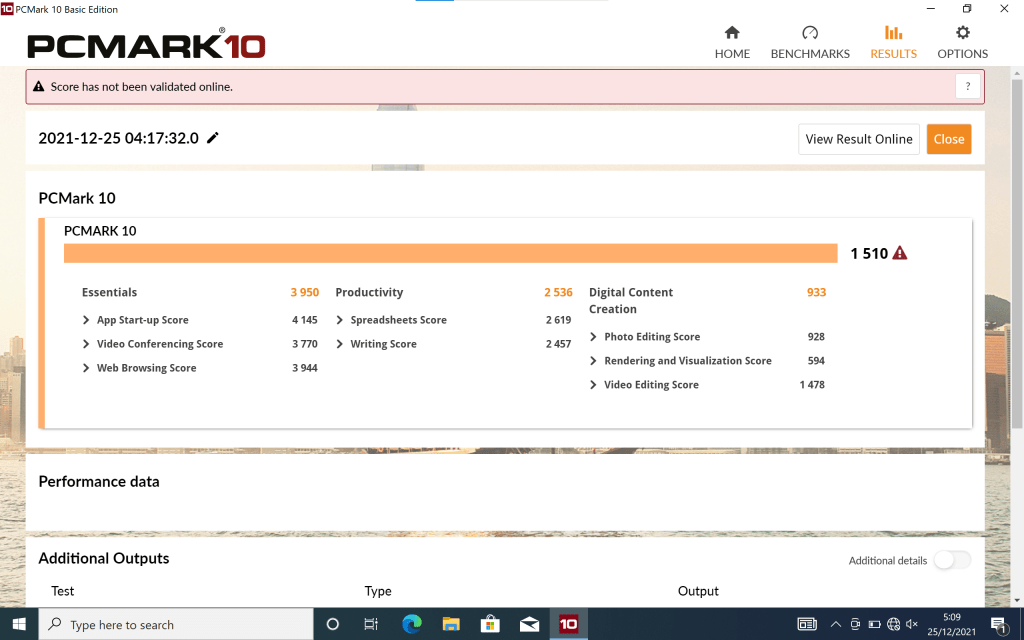The image size is (1024, 640).
Task: Expand Rendering and Visualization Score
Action: coord(593,361)
